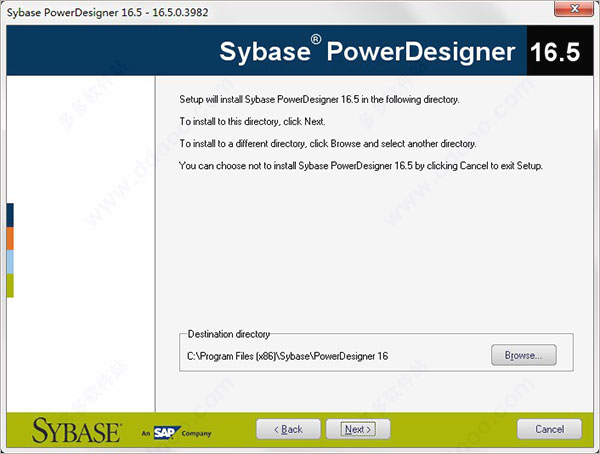This screenshot has width=600, height=454.
Task: Click the SAP company logo
Action: 167,433
